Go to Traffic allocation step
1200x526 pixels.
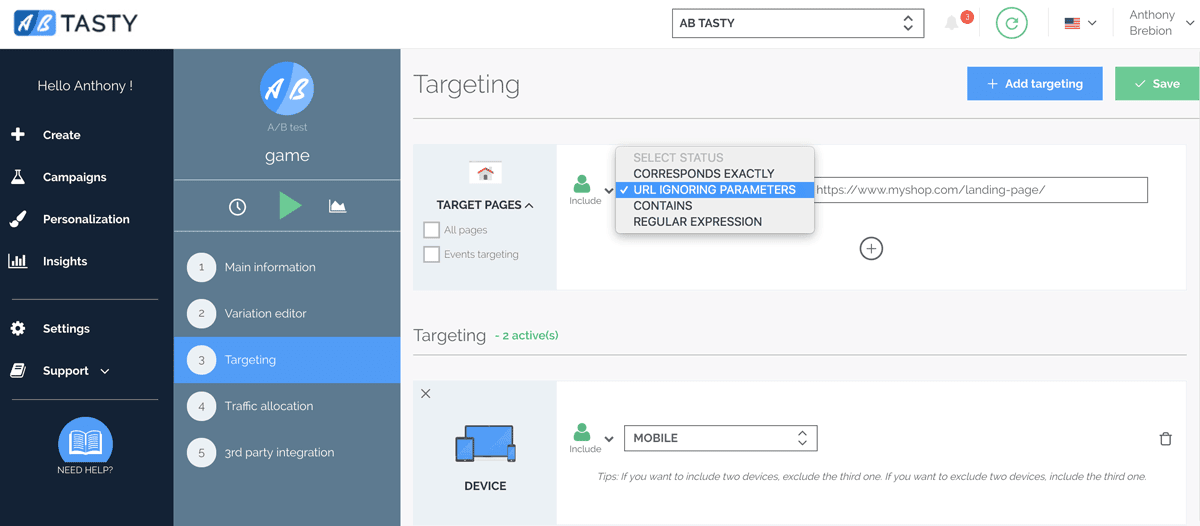[x=268, y=406]
